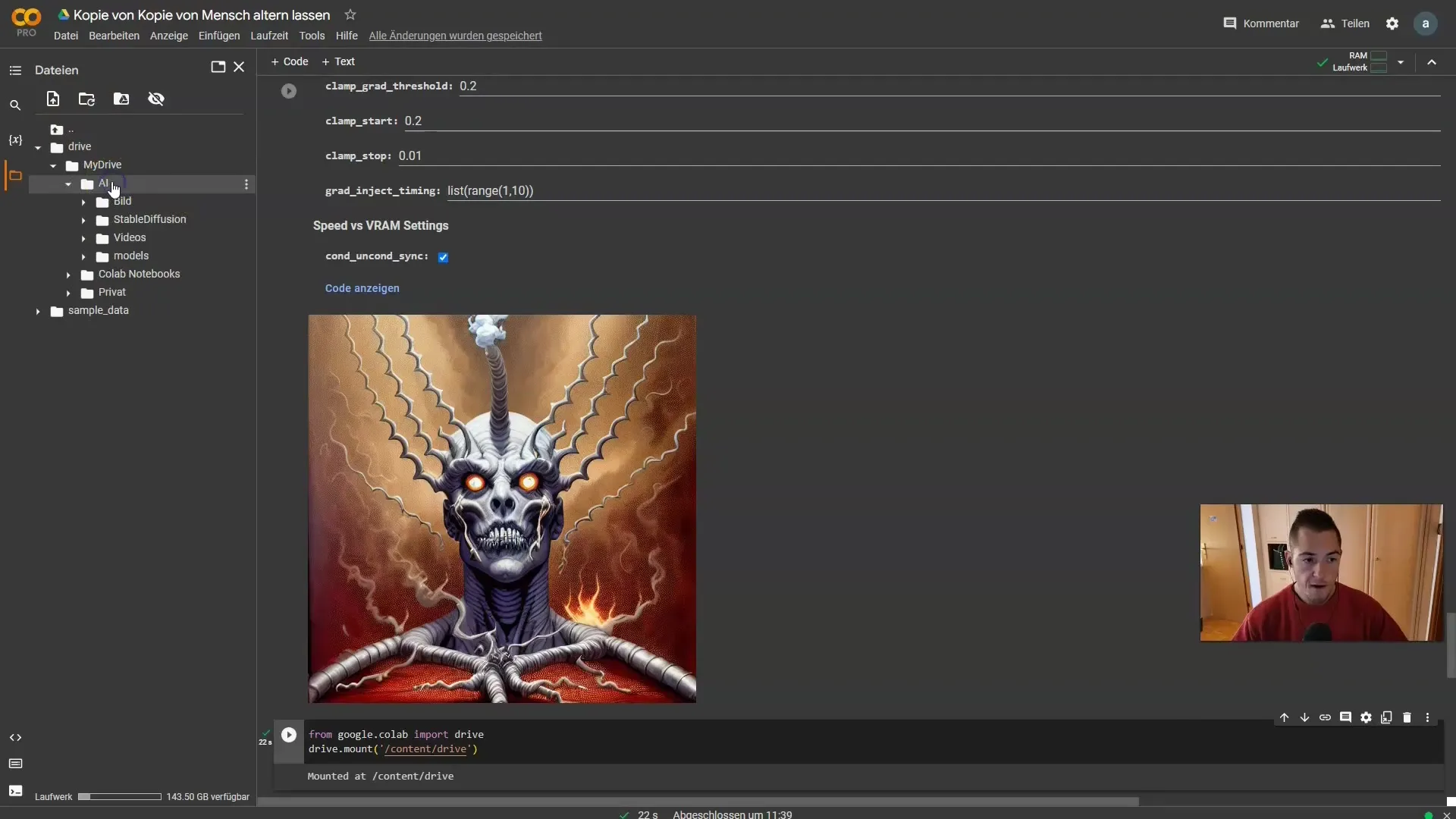The image size is (1456, 819).
Task: Click the /content/drive path link
Action: [x=425, y=749]
